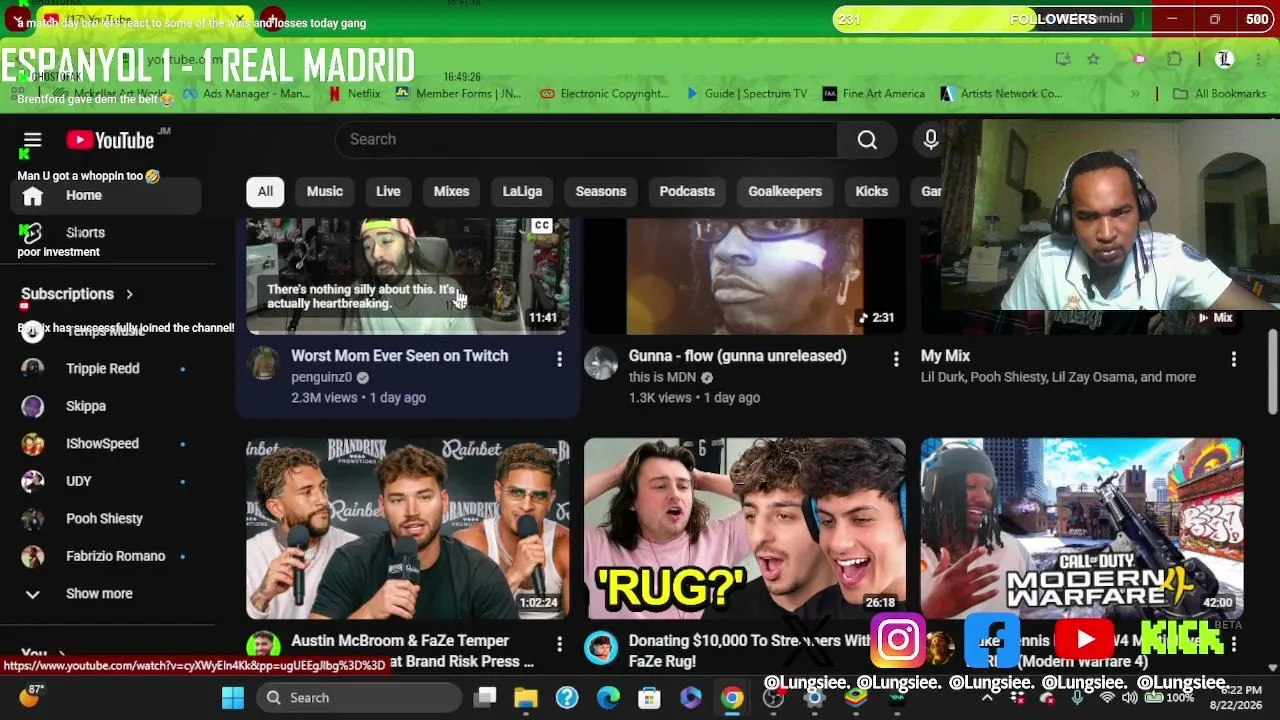Open the Home sidebar item
Screen dimensions: 1280x720
[x=106, y=196]
